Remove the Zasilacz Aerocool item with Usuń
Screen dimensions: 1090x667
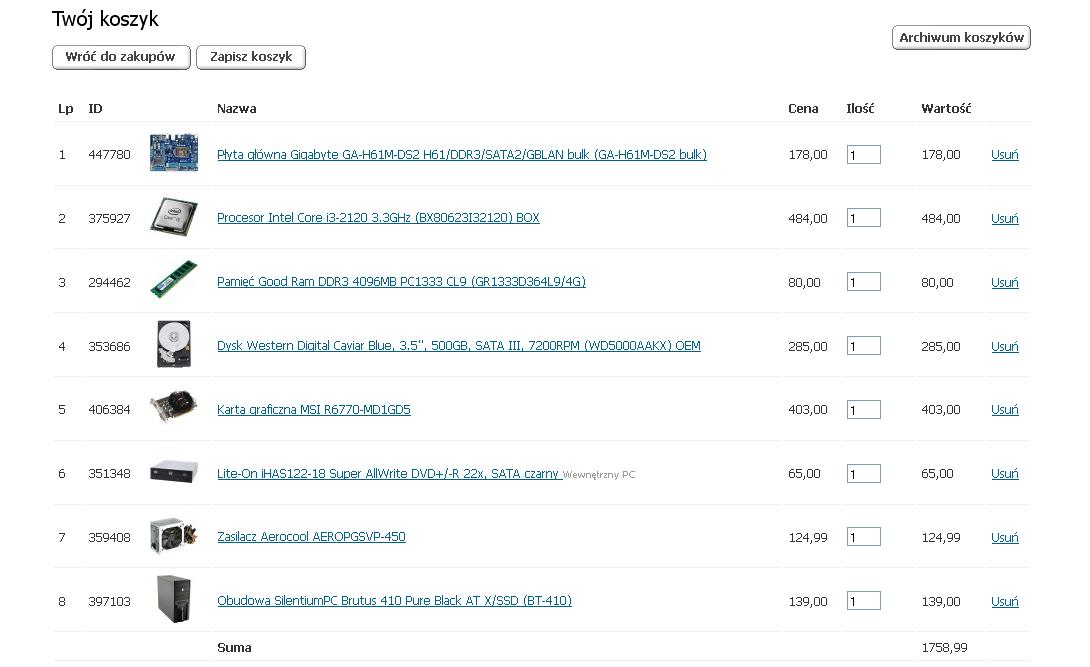pyautogui.click(x=1004, y=537)
